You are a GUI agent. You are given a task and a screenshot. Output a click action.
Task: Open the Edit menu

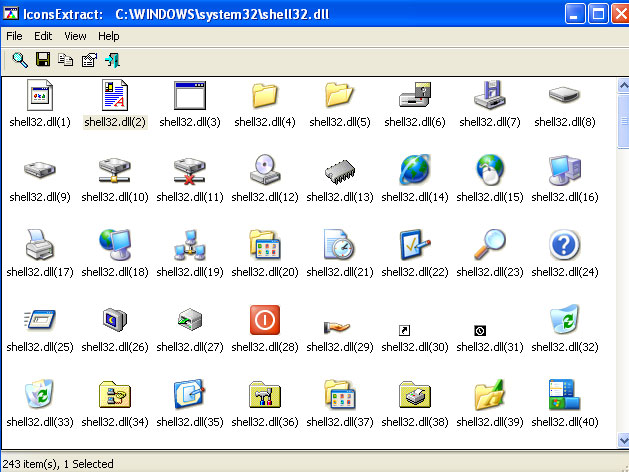tap(43, 36)
